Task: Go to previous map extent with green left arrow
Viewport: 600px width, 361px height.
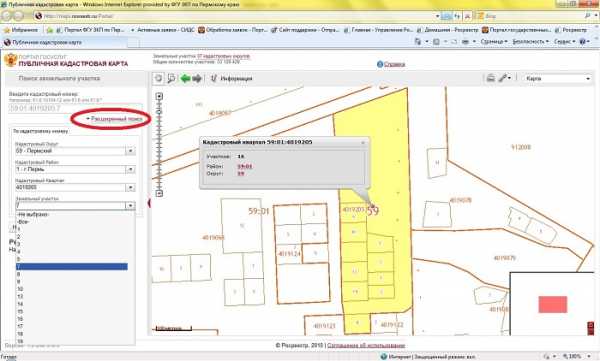Action: [186, 78]
